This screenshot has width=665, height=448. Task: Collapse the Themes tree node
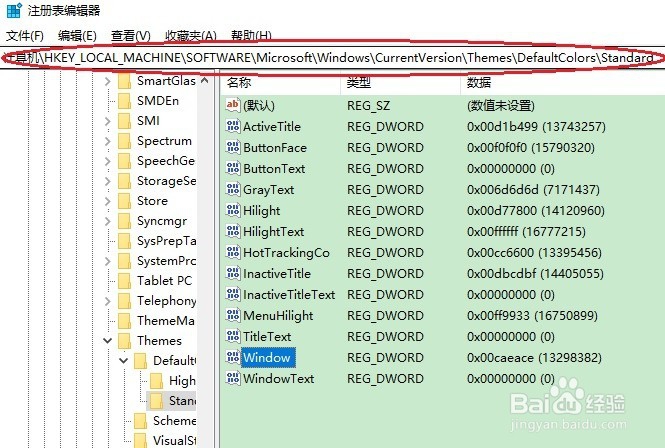108,340
